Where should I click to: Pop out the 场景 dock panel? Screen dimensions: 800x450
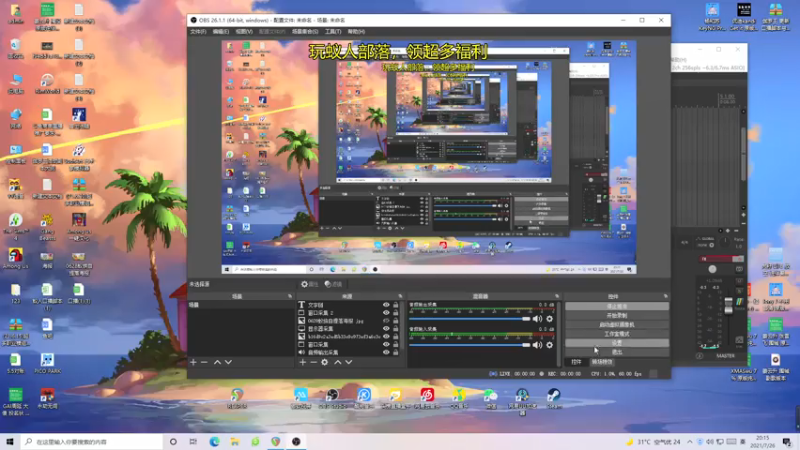click(x=290, y=296)
